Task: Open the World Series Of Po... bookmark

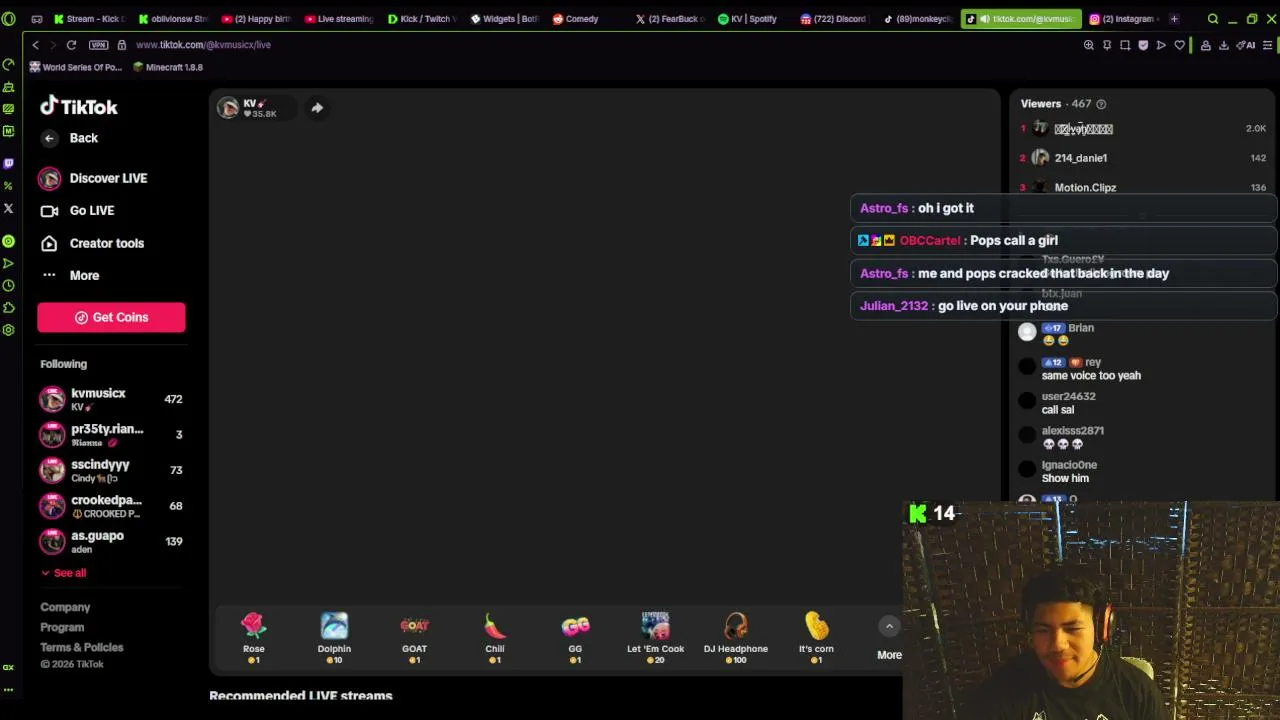Action: 76,67
